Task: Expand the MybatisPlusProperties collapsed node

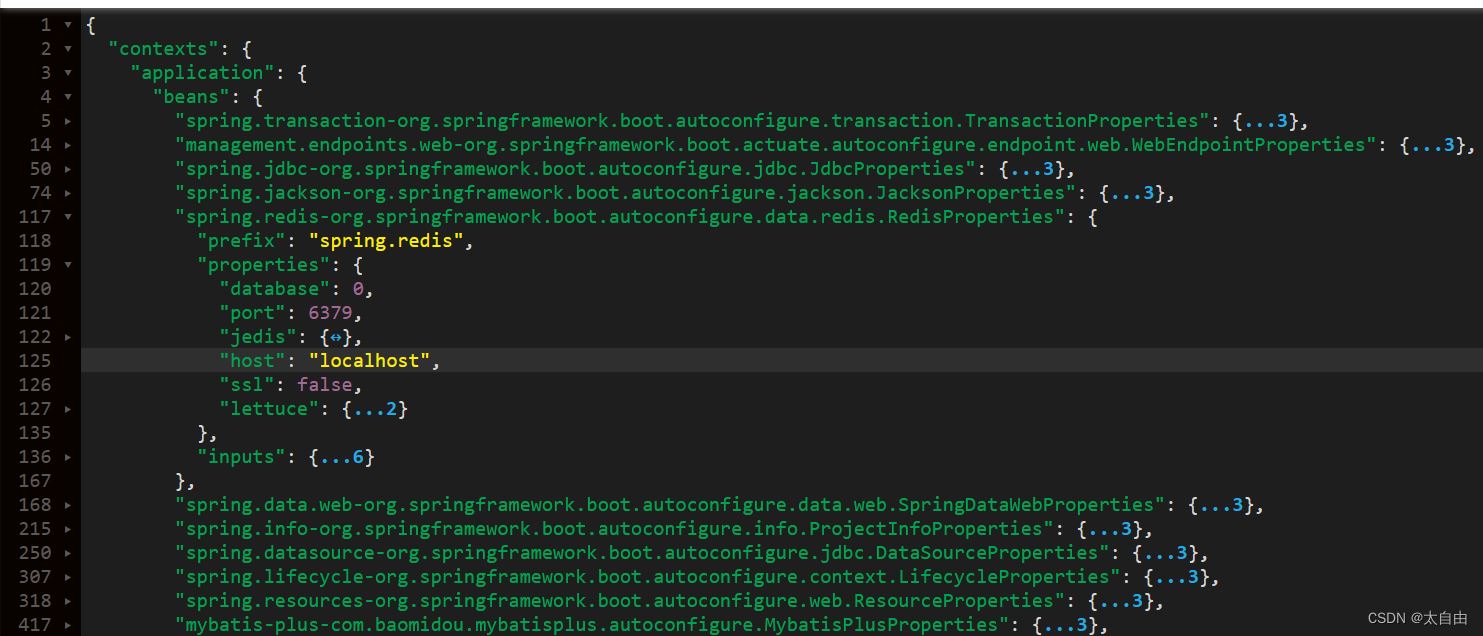Action: 68,624
